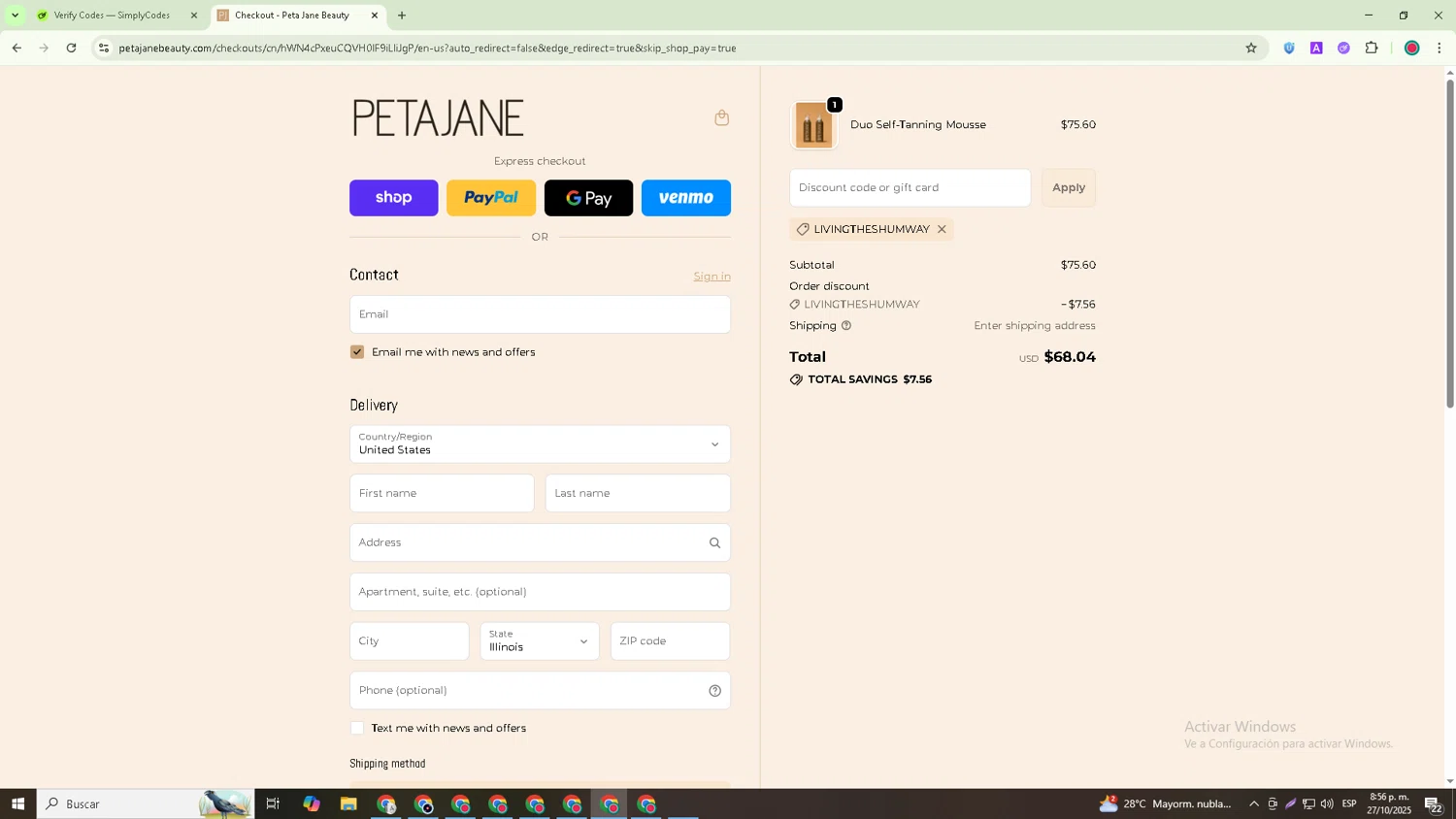Open the round purple extension icon
Viewport: 1456px width, 819px height.
coord(1343,48)
